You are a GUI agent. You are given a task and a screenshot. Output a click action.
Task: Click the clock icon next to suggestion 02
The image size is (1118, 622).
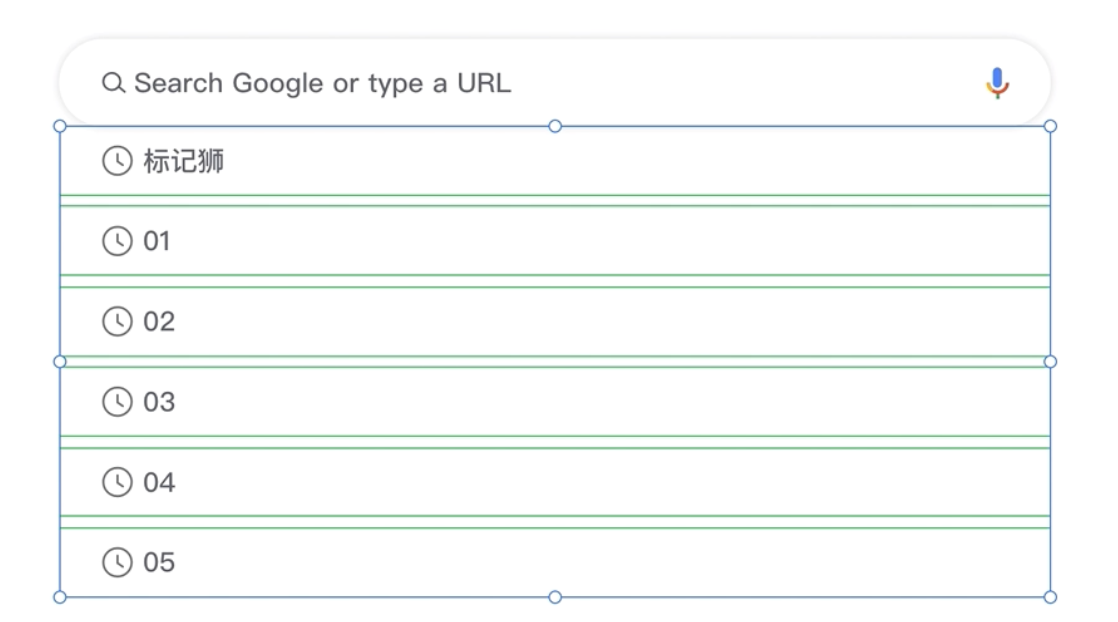pyautogui.click(x=117, y=321)
